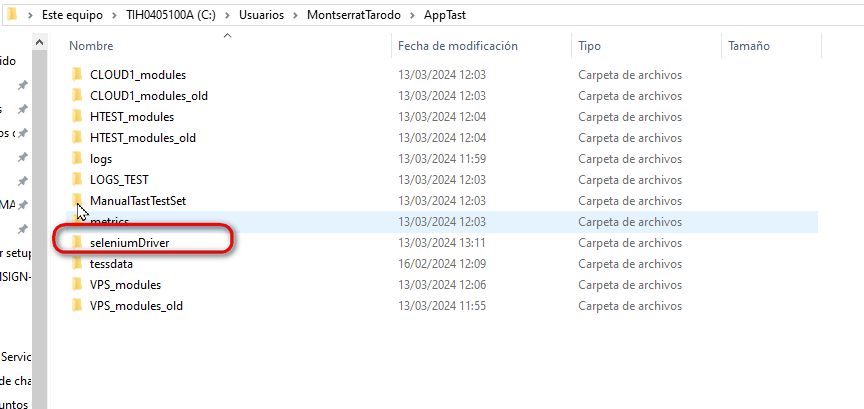Go to Usuarios in the breadcrumb path
864x409 pixels.
[x=267, y=15]
